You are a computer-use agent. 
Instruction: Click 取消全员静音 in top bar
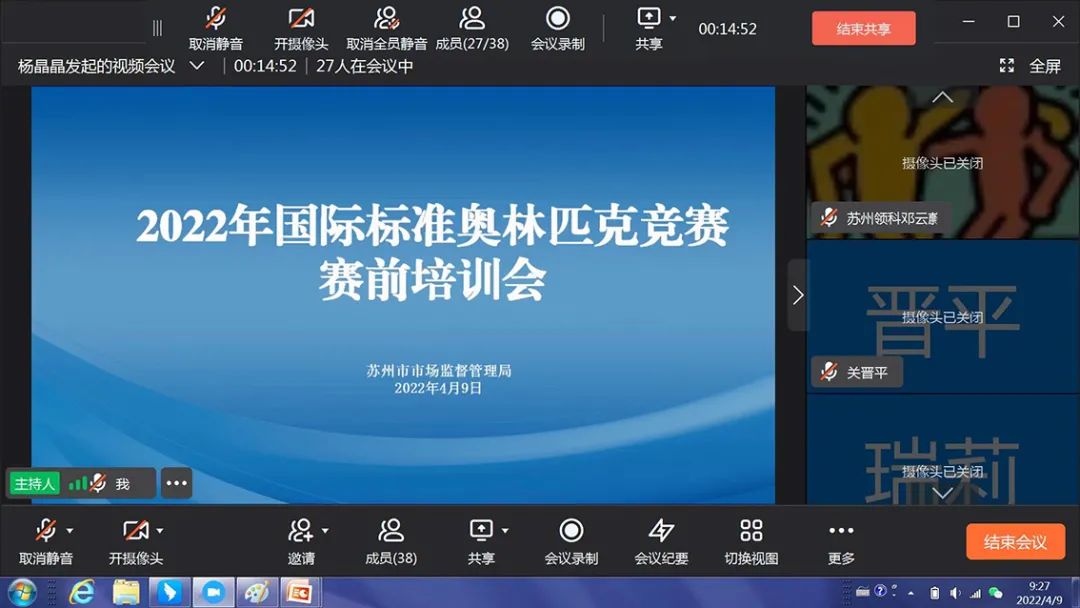[387, 28]
